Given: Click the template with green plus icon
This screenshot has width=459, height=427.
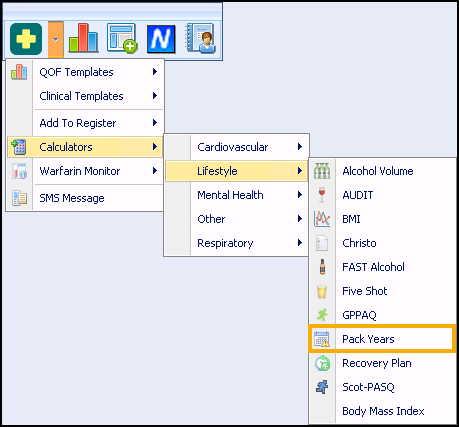Looking at the screenshot, I should (x=122, y=38).
